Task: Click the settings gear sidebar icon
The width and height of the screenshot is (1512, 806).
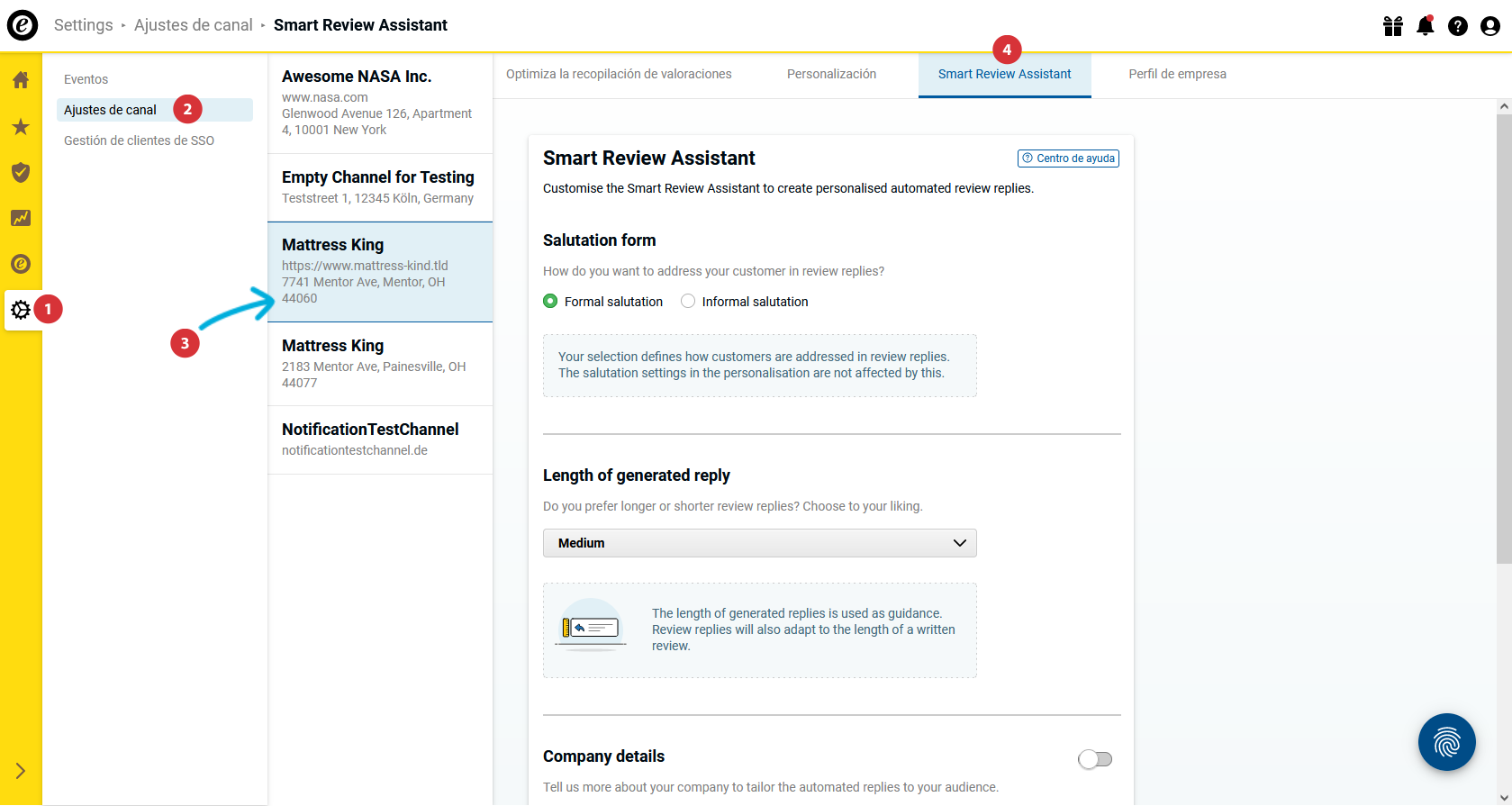Action: (21, 310)
